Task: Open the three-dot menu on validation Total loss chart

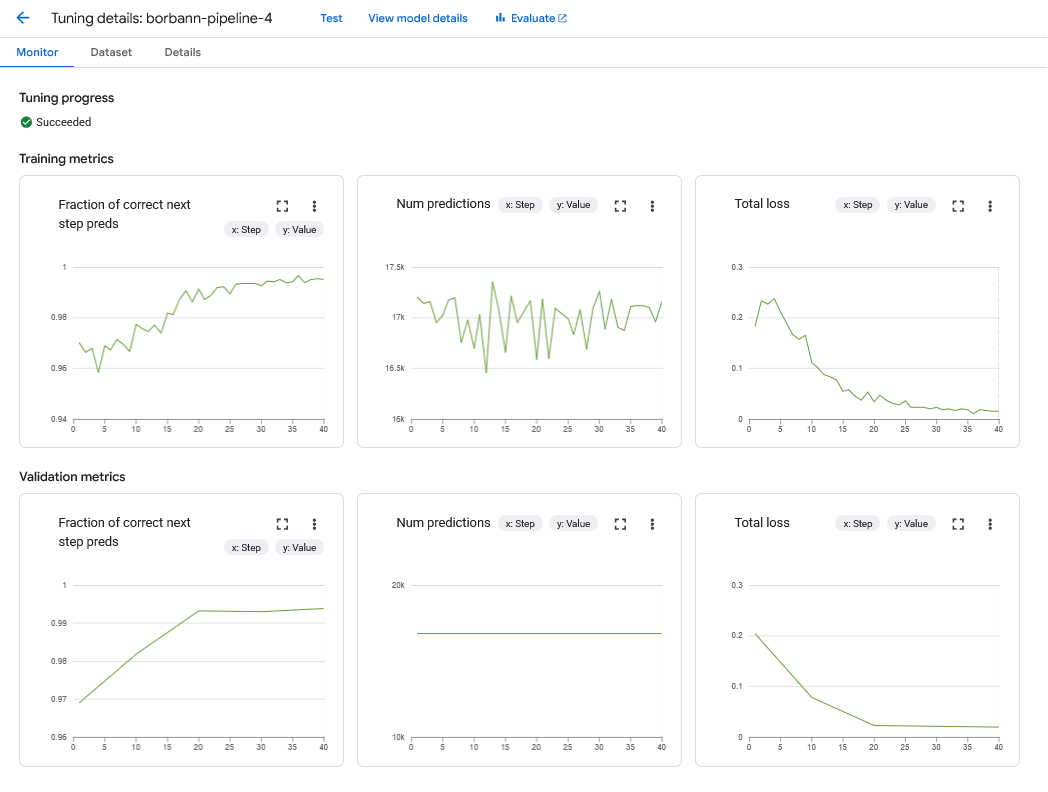Action: coord(990,523)
